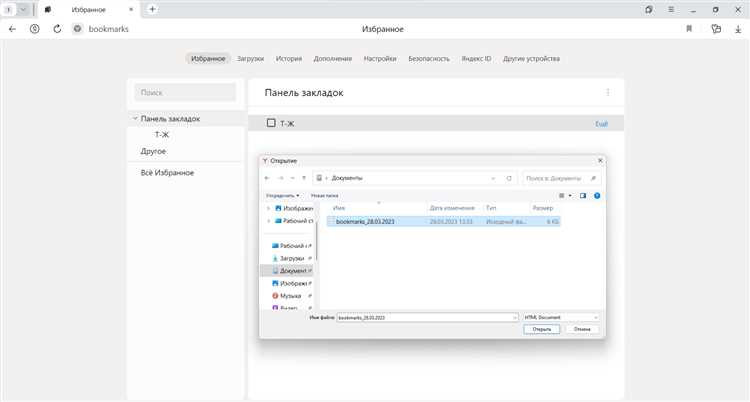Open help with the blue question icon
Image resolution: width=750 pixels, height=402 pixels.
point(597,196)
